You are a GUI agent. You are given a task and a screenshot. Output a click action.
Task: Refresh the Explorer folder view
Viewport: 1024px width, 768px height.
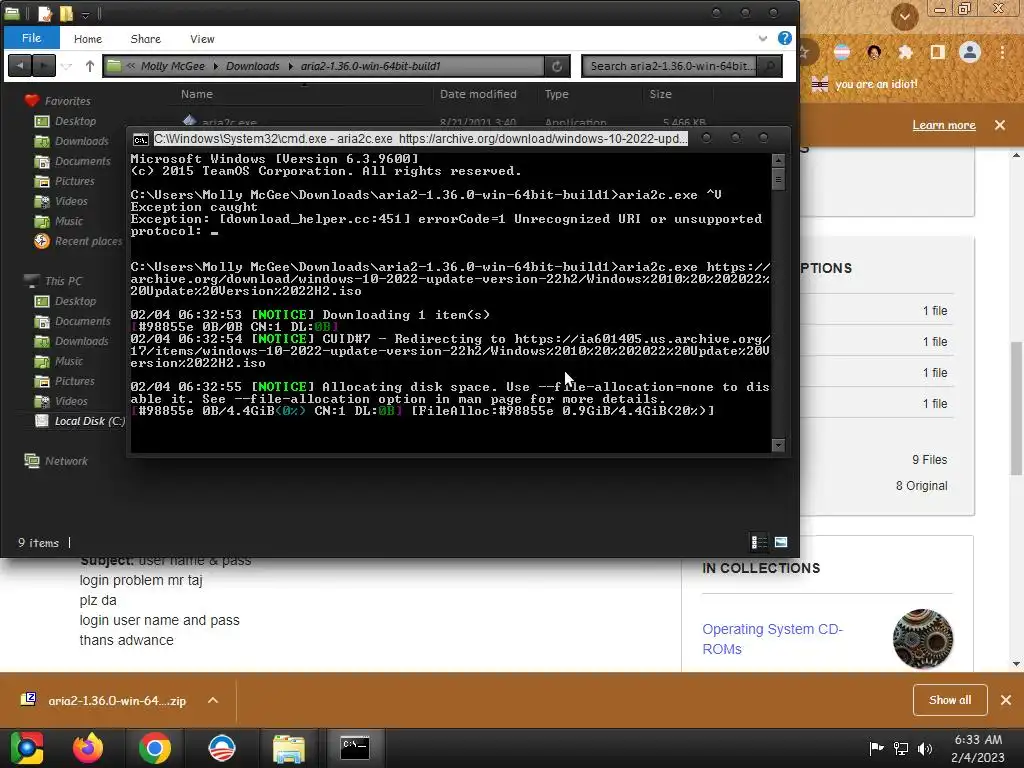click(x=557, y=66)
